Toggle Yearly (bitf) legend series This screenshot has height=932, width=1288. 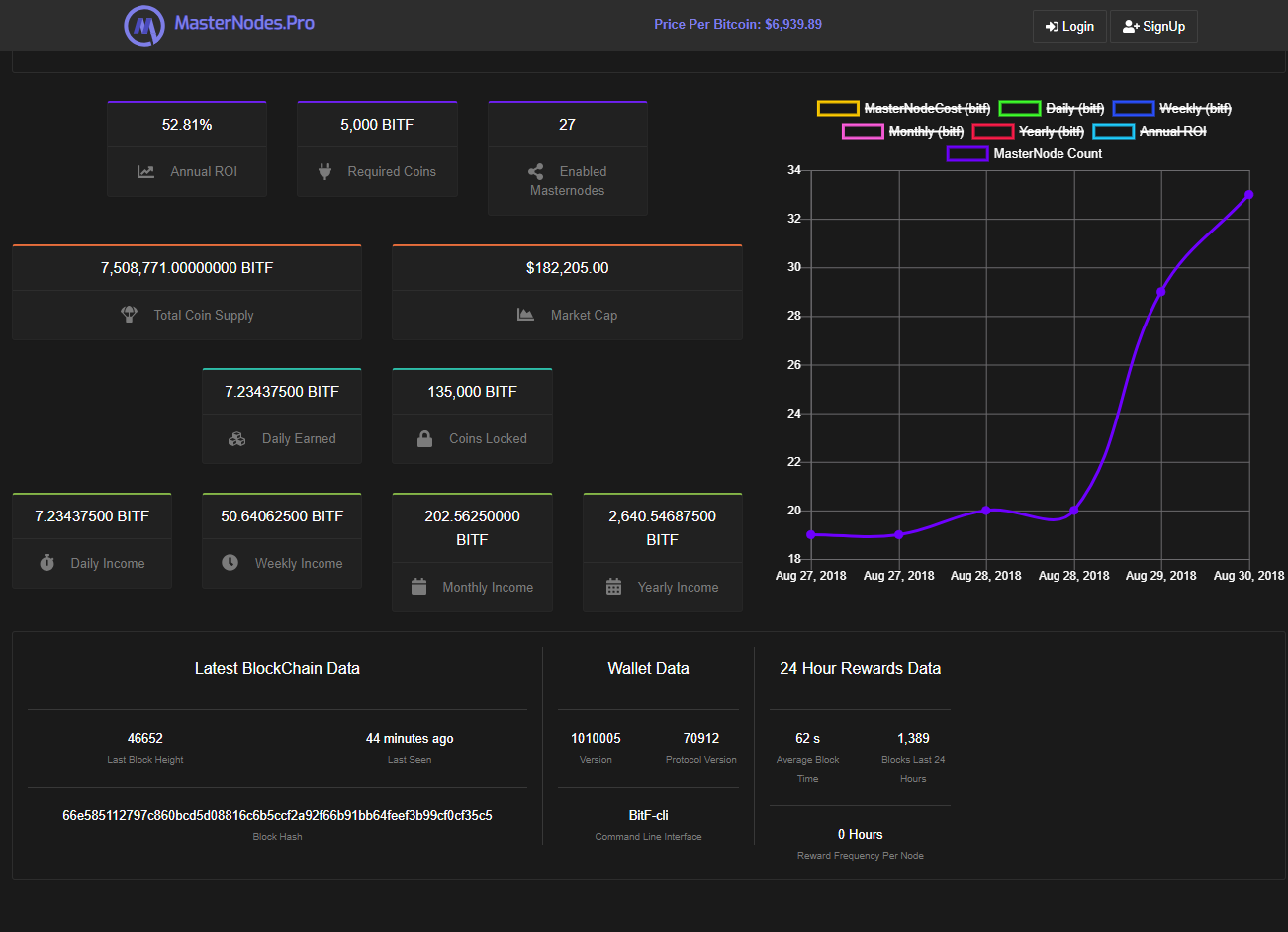[x=1029, y=131]
